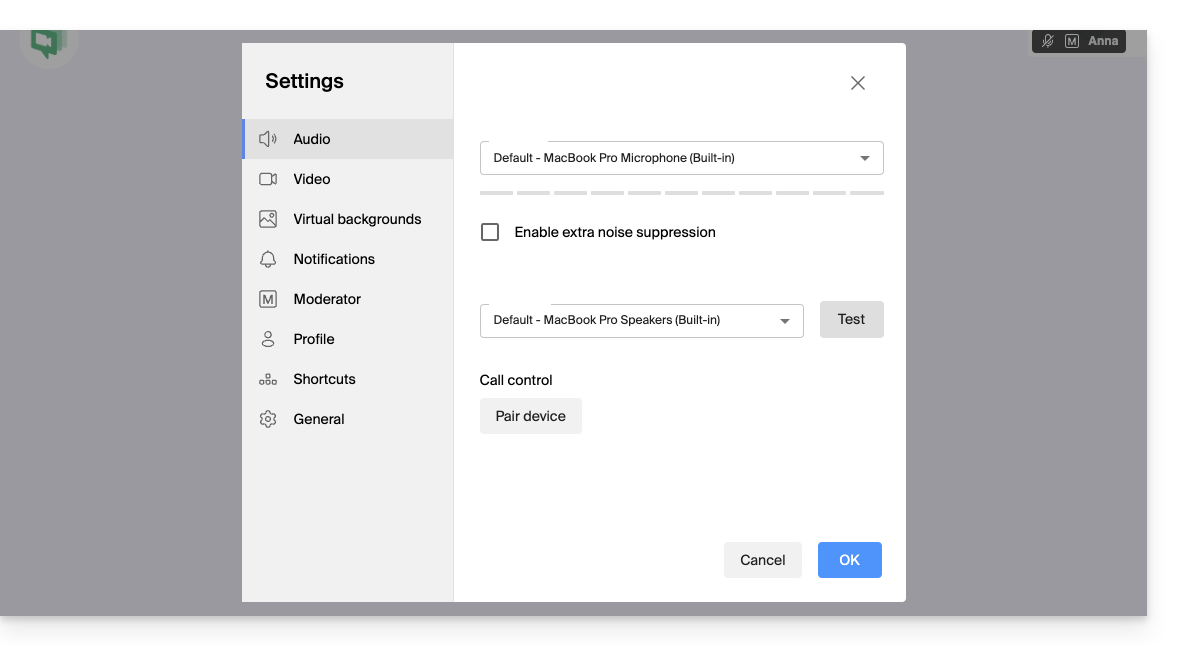Click the Notifications bell icon

pyautogui.click(x=268, y=259)
